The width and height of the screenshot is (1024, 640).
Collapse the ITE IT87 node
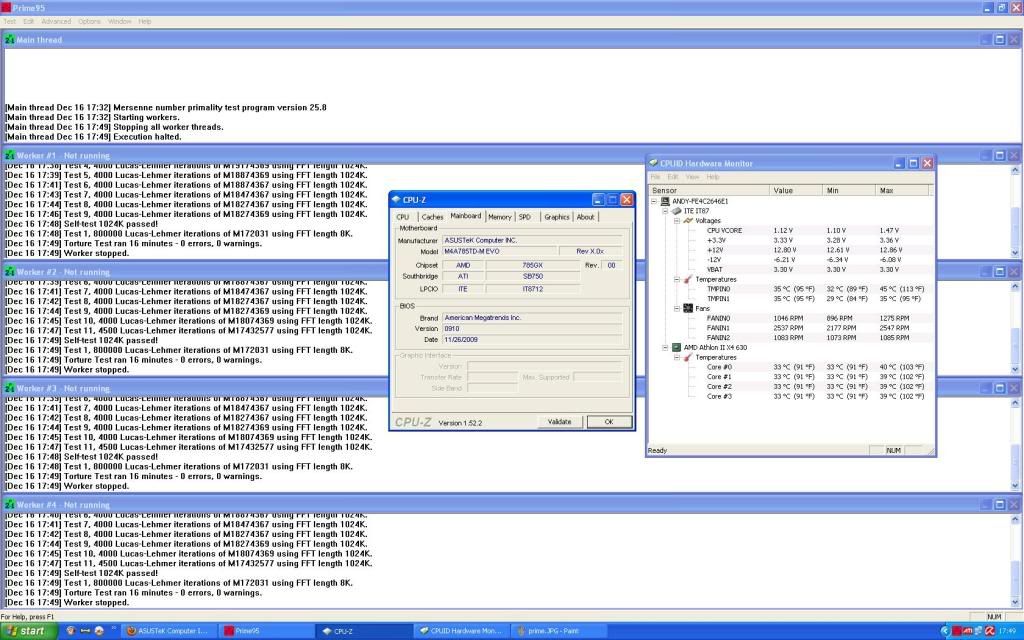pos(665,211)
